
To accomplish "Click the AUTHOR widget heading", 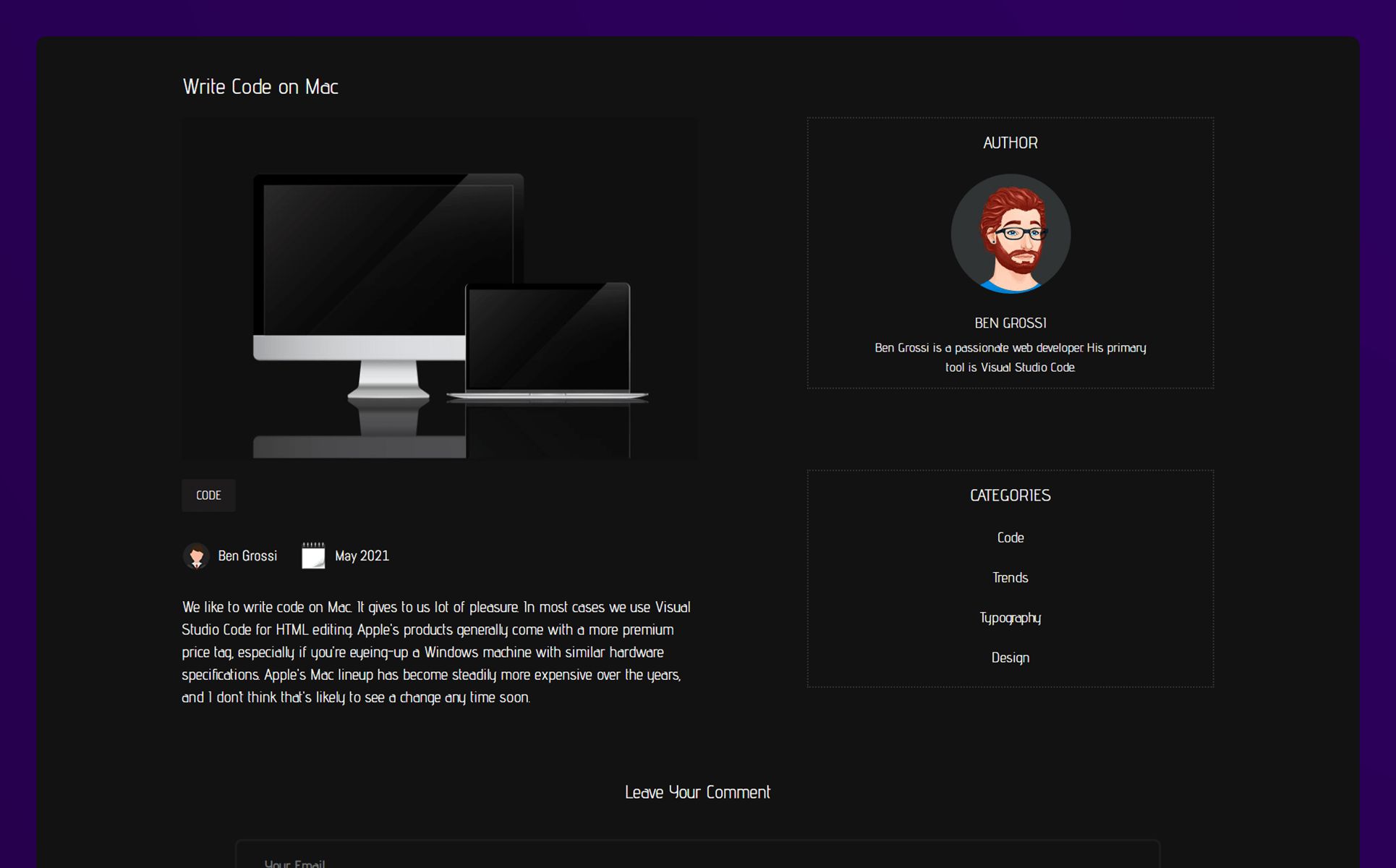I will [x=1010, y=143].
